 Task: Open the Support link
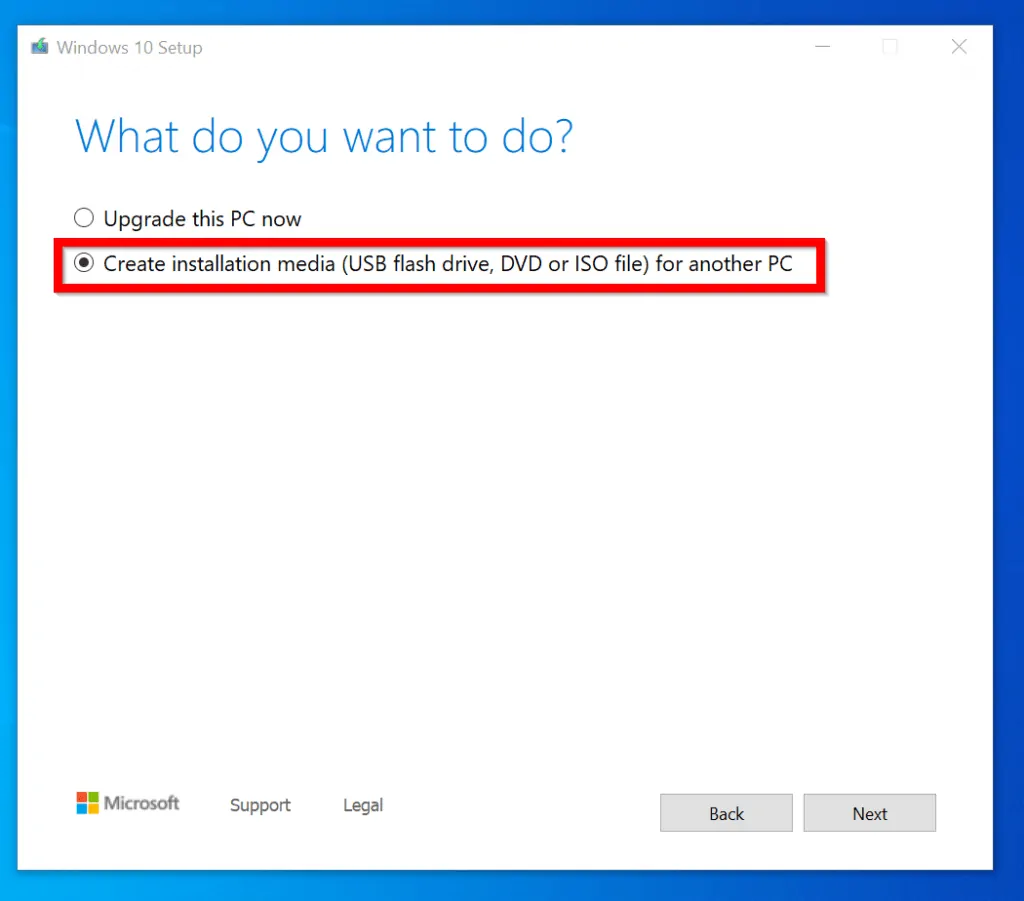pyautogui.click(x=260, y=805)
